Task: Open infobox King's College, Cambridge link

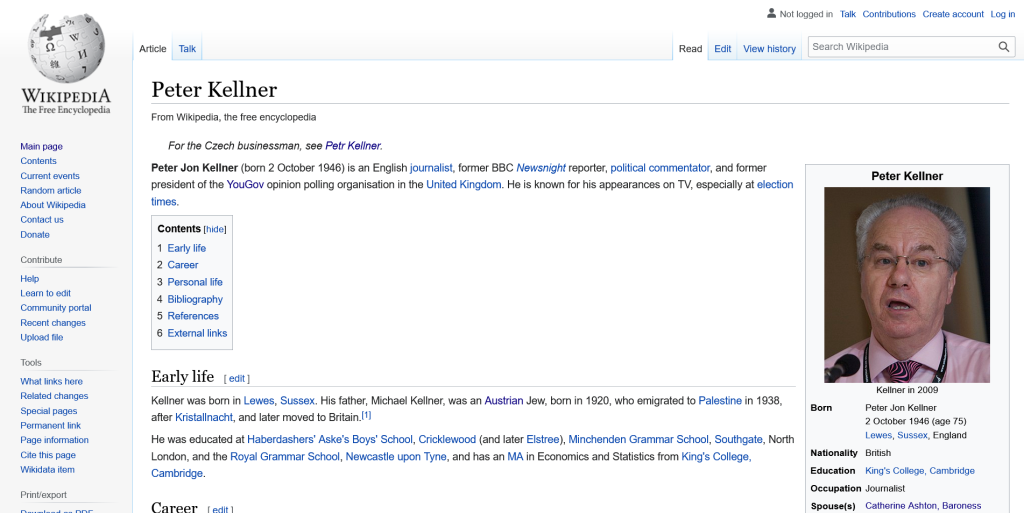Action: pyautogui.click(x=920, y=471)
